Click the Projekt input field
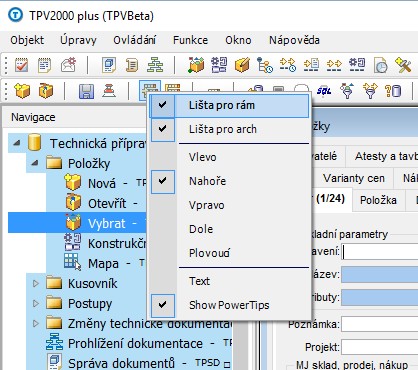This screenshot has width=418, height=370. click(380, 347)
